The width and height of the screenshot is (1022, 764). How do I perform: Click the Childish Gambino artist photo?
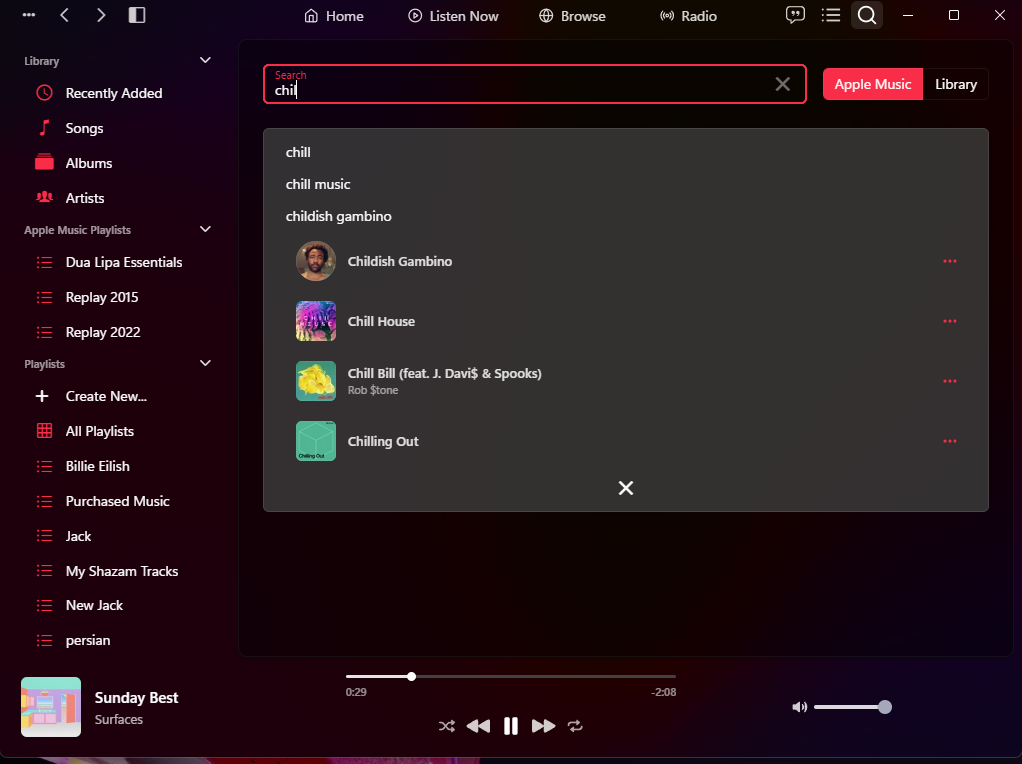click(316, 261)
